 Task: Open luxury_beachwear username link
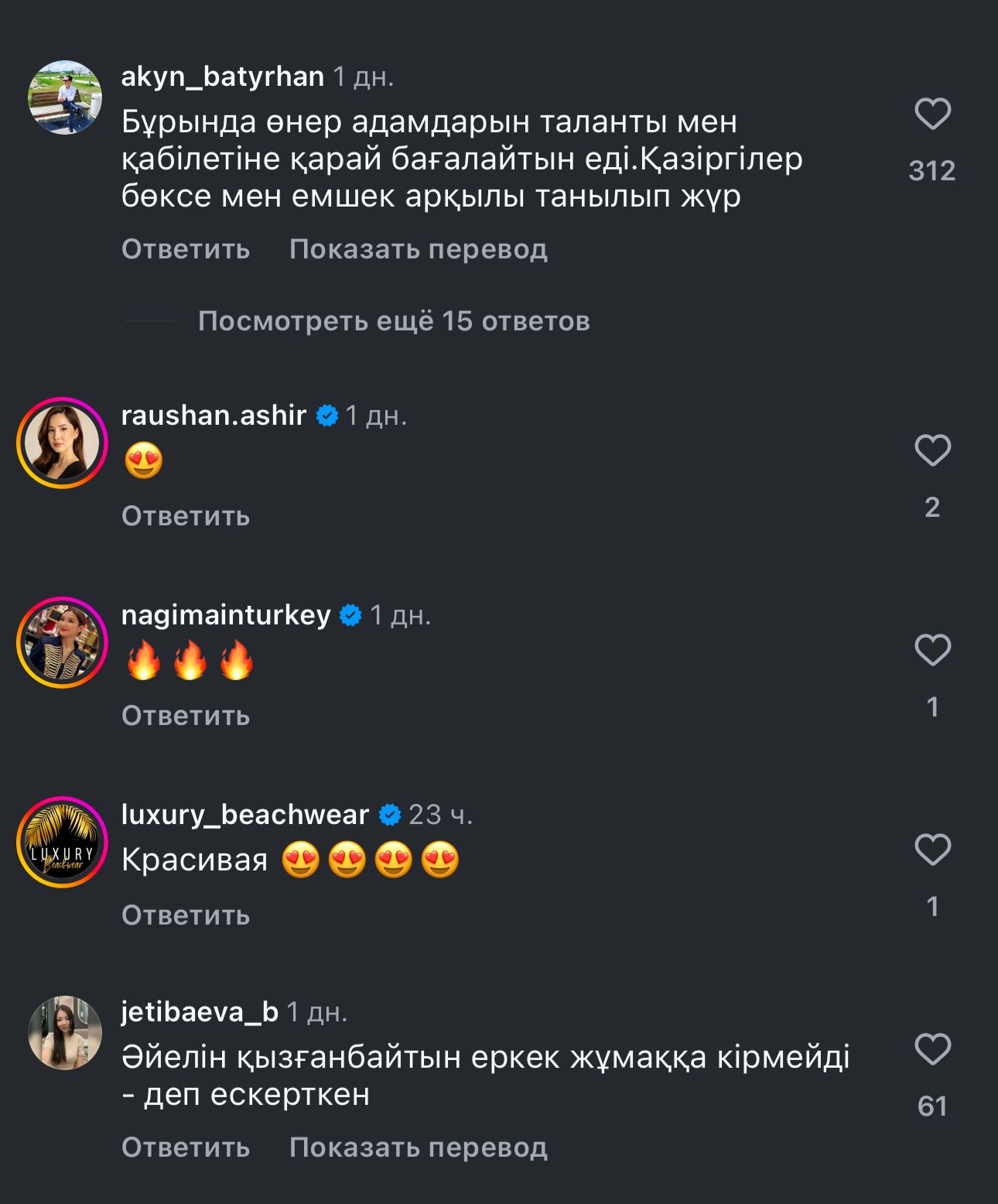tap(245, 815)
